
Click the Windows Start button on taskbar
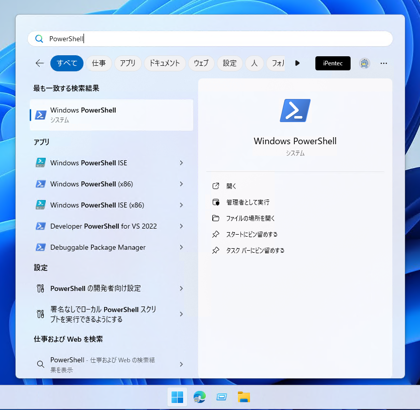177,397
